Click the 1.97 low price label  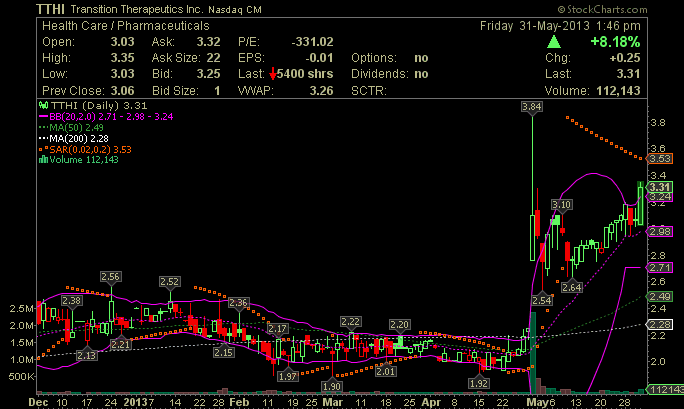[287, 376]
